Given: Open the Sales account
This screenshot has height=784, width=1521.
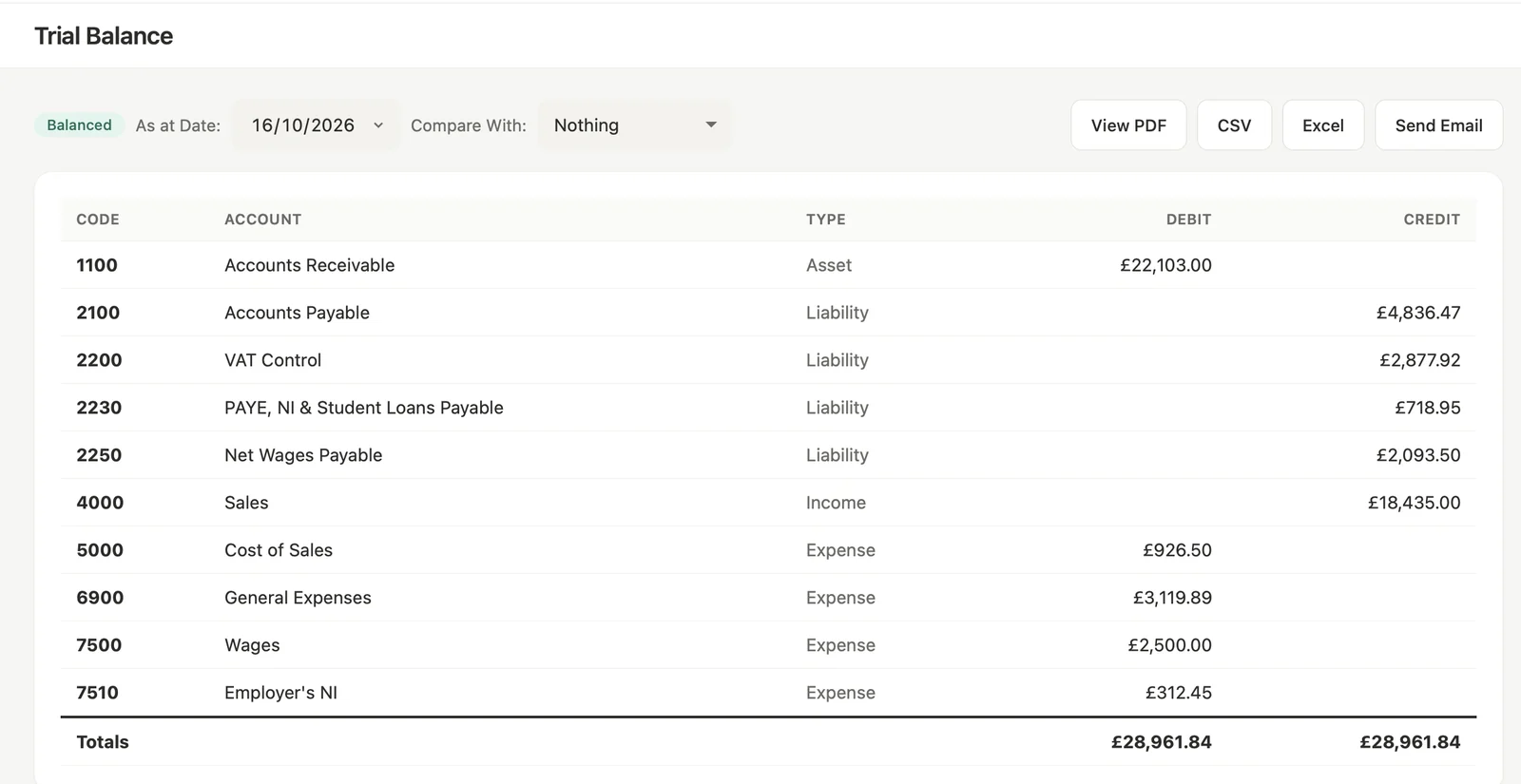Looking at the screenshot, I should pyautogui.click(x=246, y=503).
